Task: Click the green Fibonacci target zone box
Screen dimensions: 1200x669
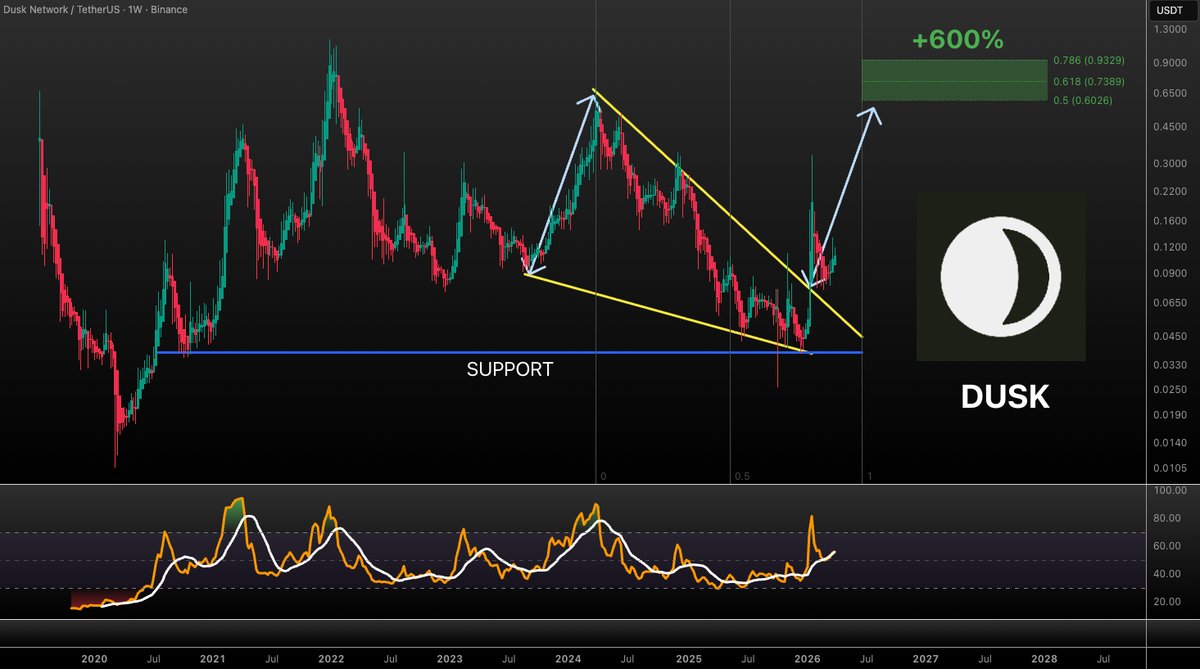Action: [954, 80]
